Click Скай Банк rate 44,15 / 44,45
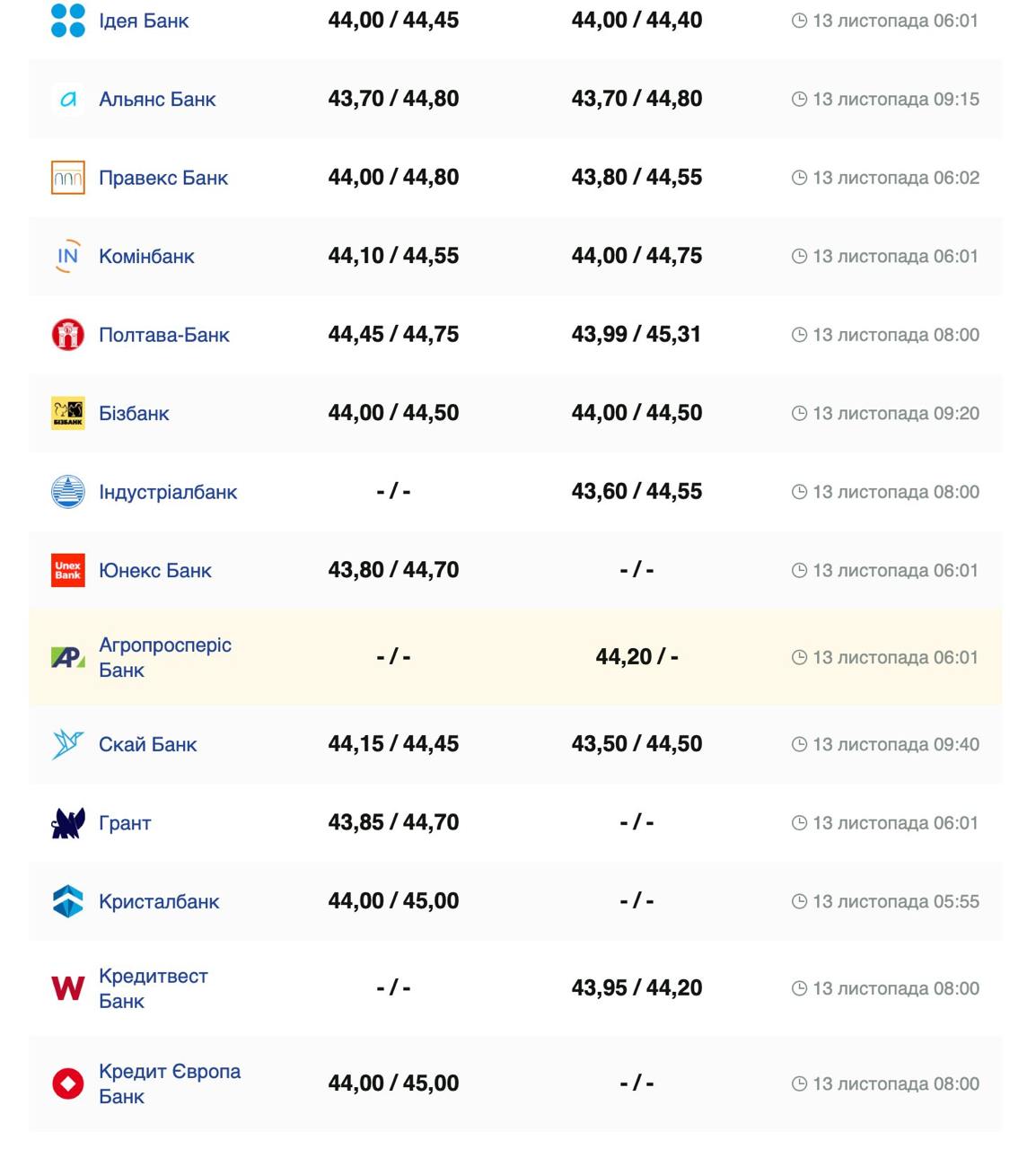This screenshot has height=1149, width=1036. pyautogui.click(x=393, y=744)
